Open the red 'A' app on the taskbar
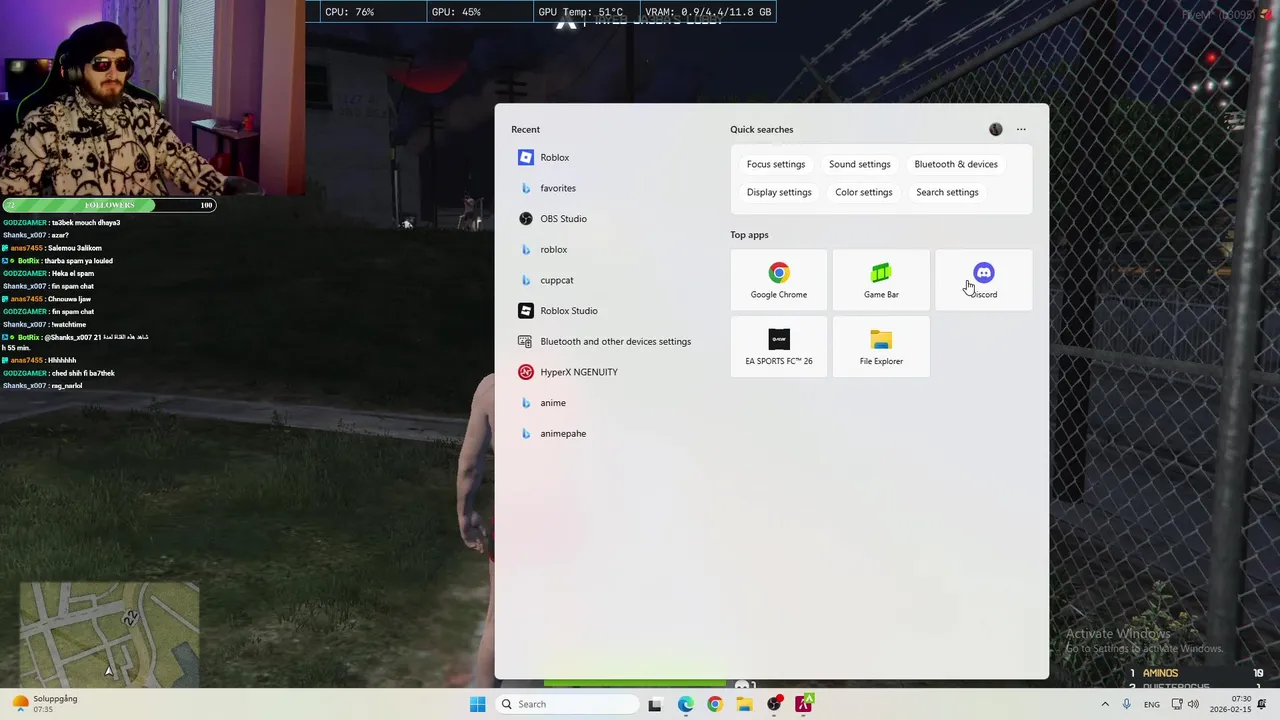Image resolution: width=1280 pixels, height=720 pixels. tap(804, 704)
